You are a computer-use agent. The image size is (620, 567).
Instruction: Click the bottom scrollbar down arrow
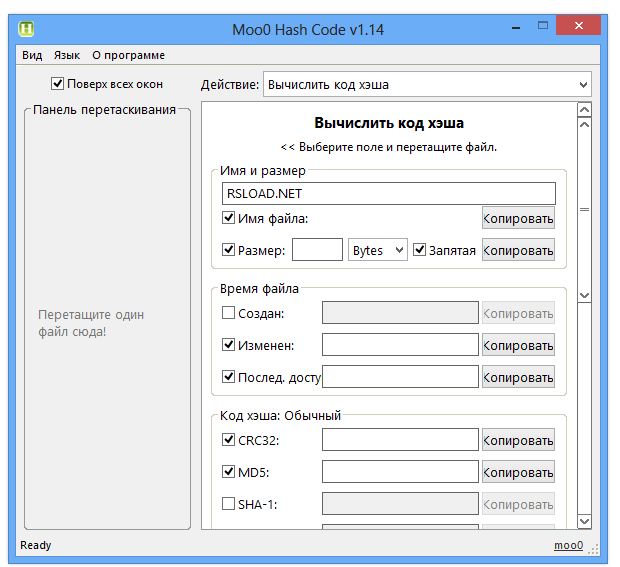[x=584, y=521]
